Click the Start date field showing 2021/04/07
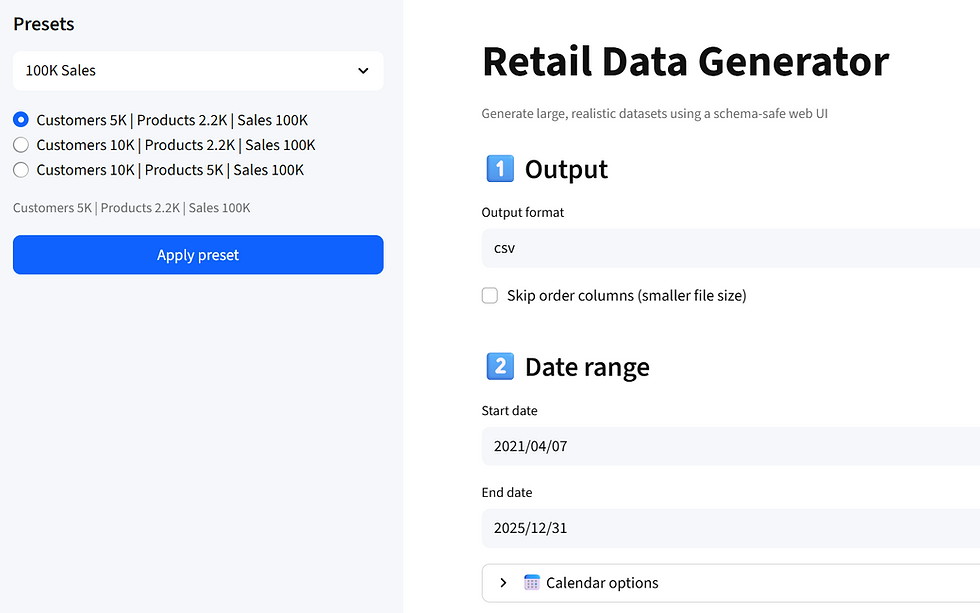Image resolution: width=980 pixels, height=613 pixels. [x=730, y=446]
